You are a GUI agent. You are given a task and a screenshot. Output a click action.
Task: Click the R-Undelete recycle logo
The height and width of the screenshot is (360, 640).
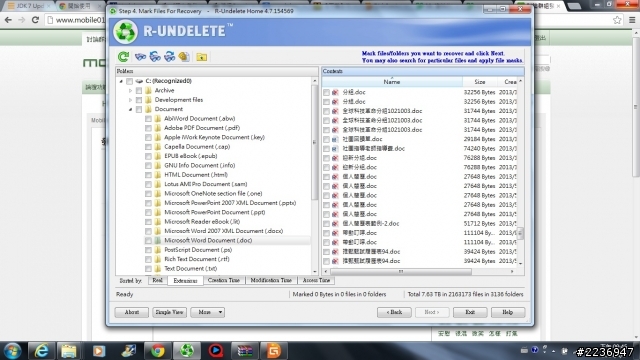[x=125, y=32]
